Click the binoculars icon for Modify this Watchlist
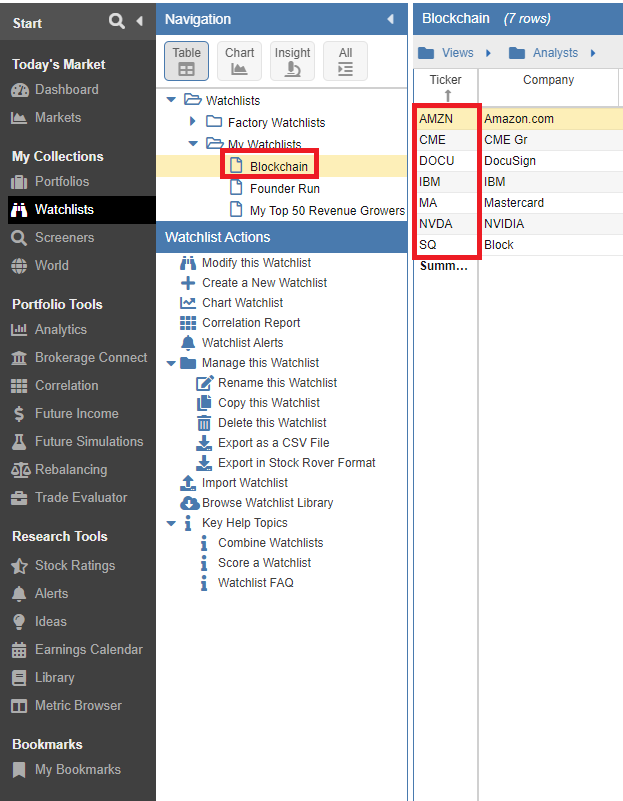This screenshot has width=623, height=801. coord(188,263)
